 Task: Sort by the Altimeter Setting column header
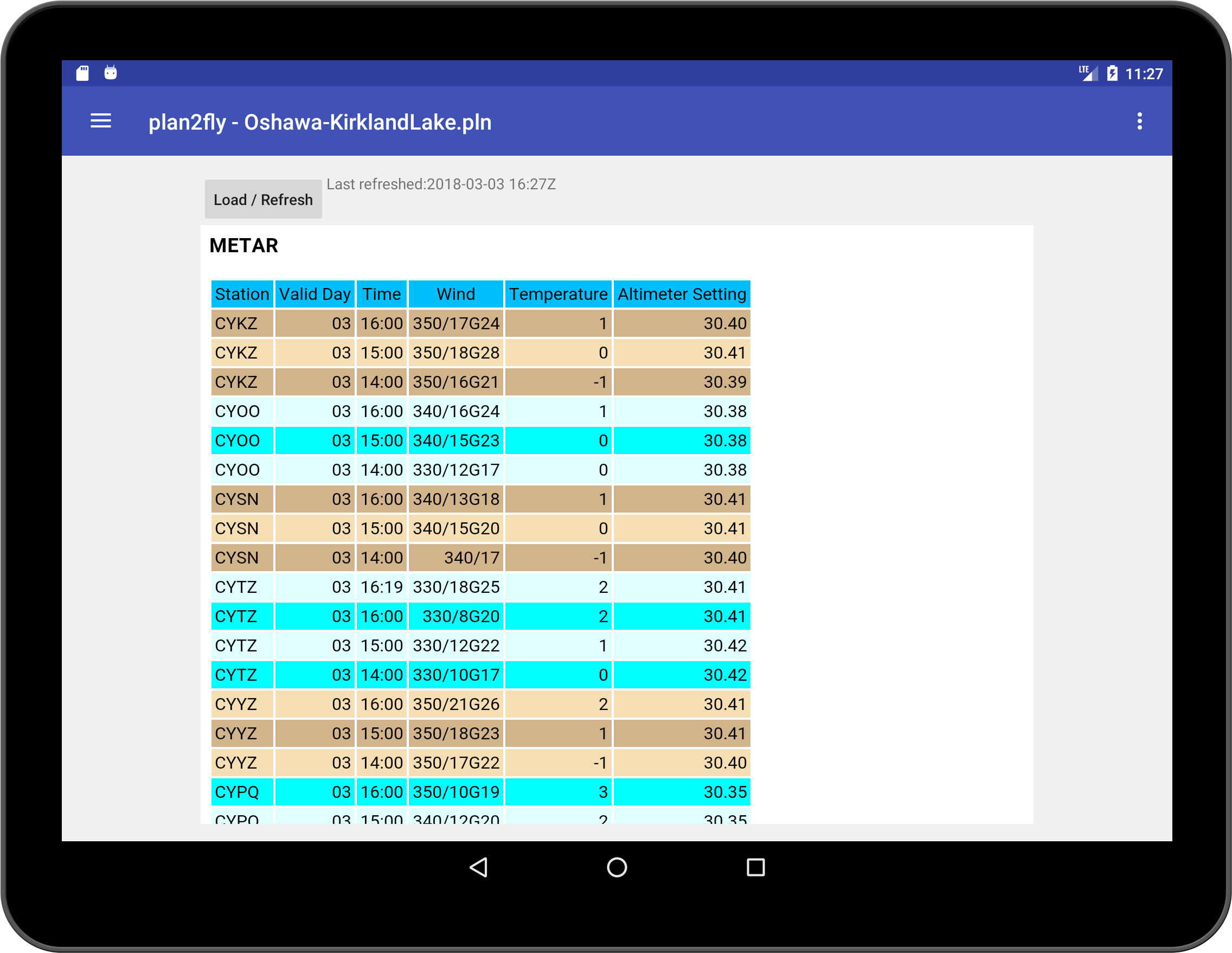(682, 294)
